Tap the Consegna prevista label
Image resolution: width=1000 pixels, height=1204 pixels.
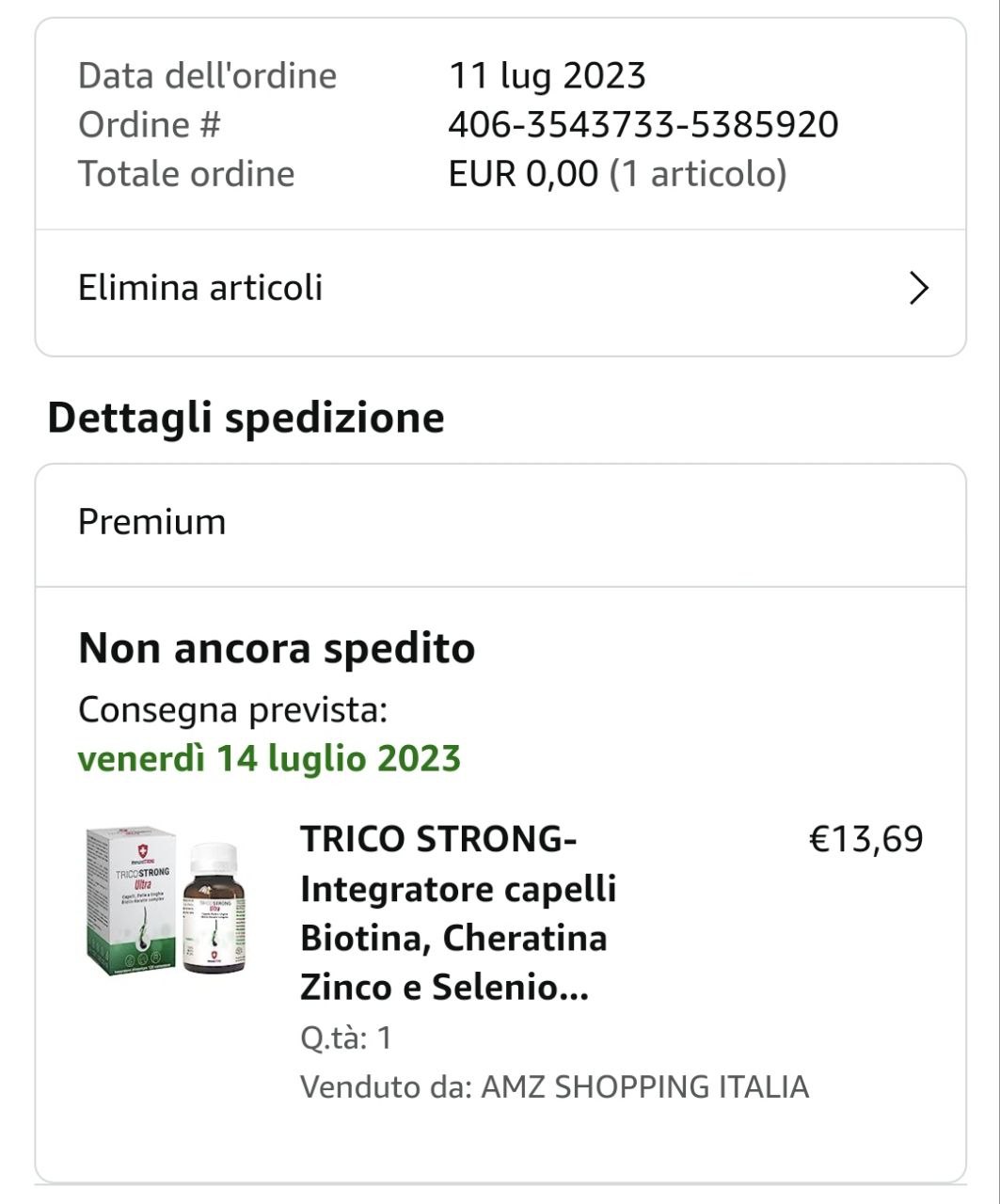click(232, 710)
